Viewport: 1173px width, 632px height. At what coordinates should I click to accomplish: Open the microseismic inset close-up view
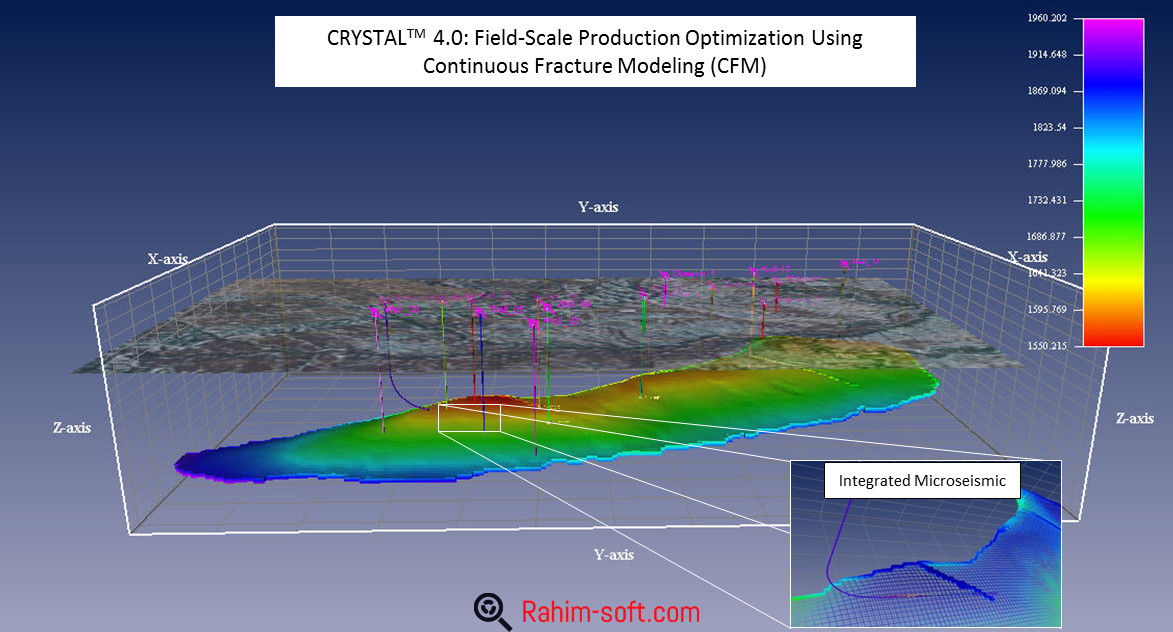(926, 544)
